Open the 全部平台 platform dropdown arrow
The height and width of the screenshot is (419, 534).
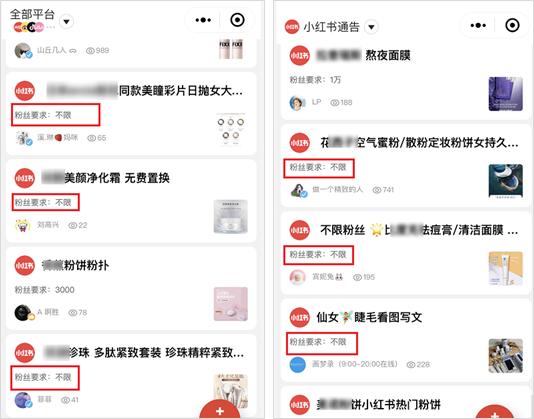67,22
